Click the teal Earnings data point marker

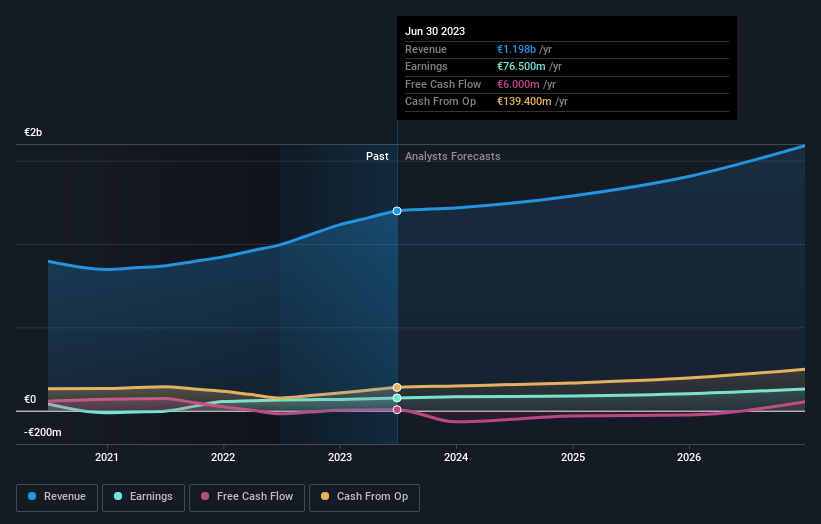[397, 398]
